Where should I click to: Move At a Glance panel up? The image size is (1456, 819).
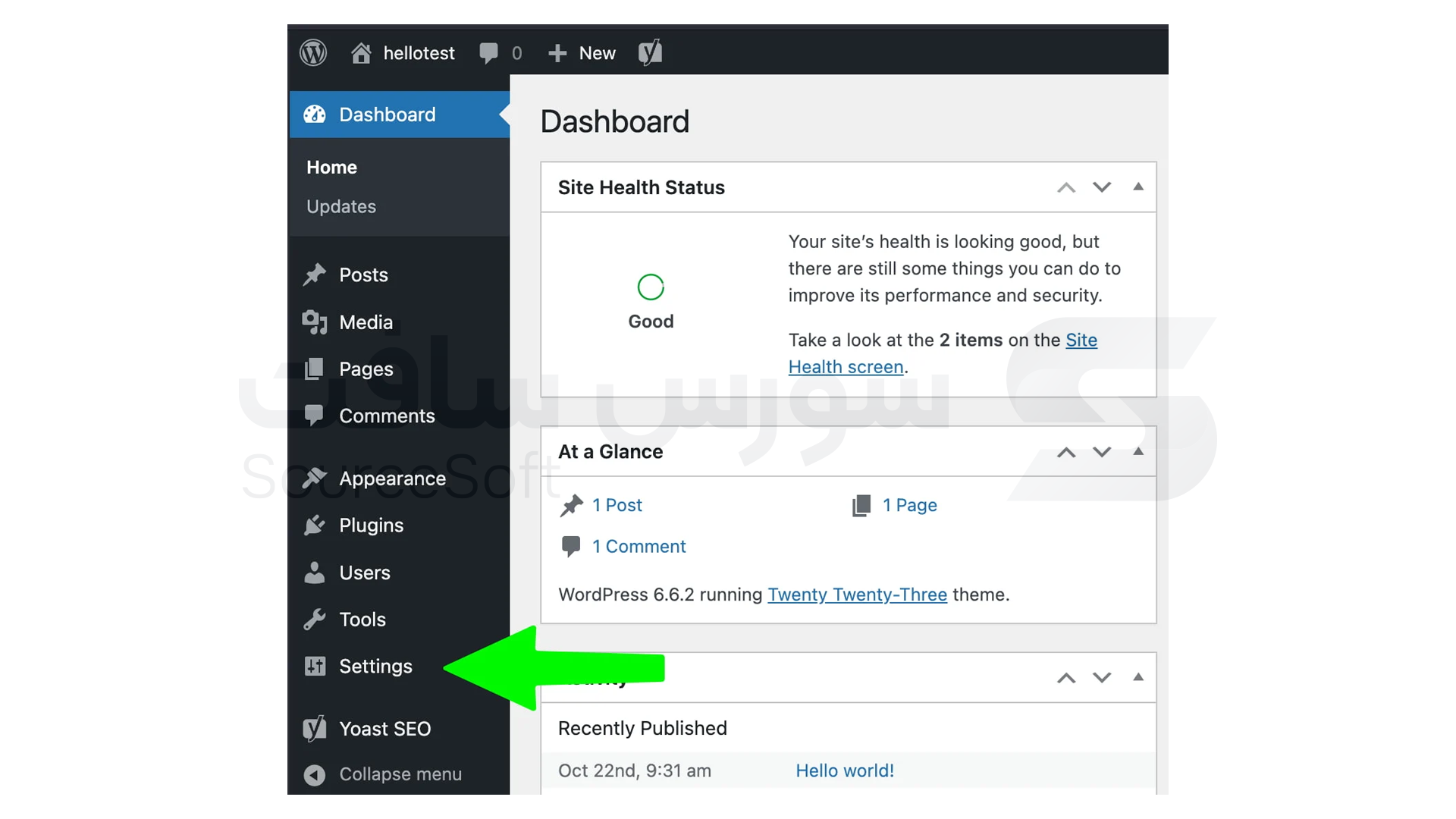pos(1066,453)
